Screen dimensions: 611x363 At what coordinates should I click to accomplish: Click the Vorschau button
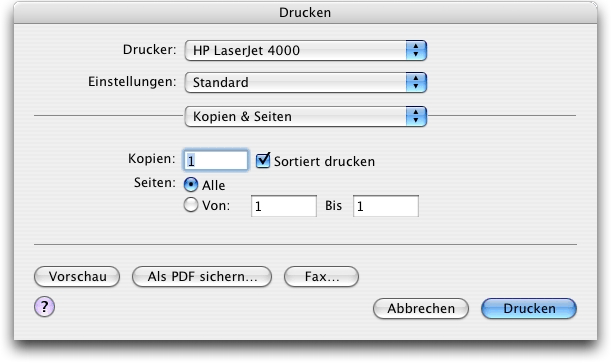(x=77, y=277)
